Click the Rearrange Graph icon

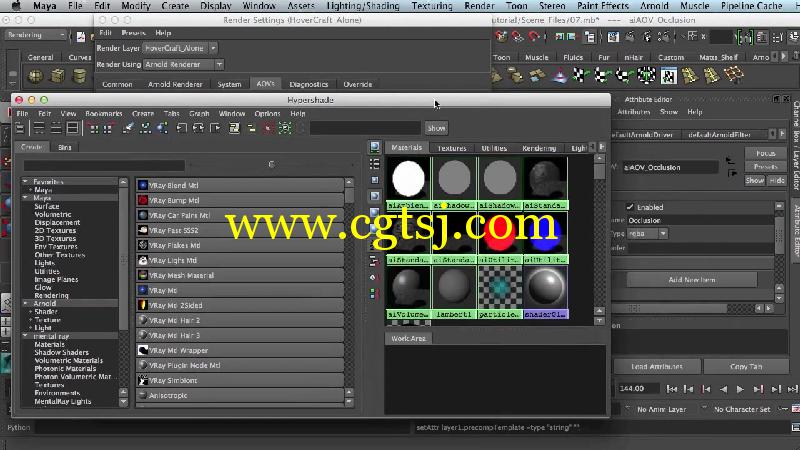coord(145,128)
